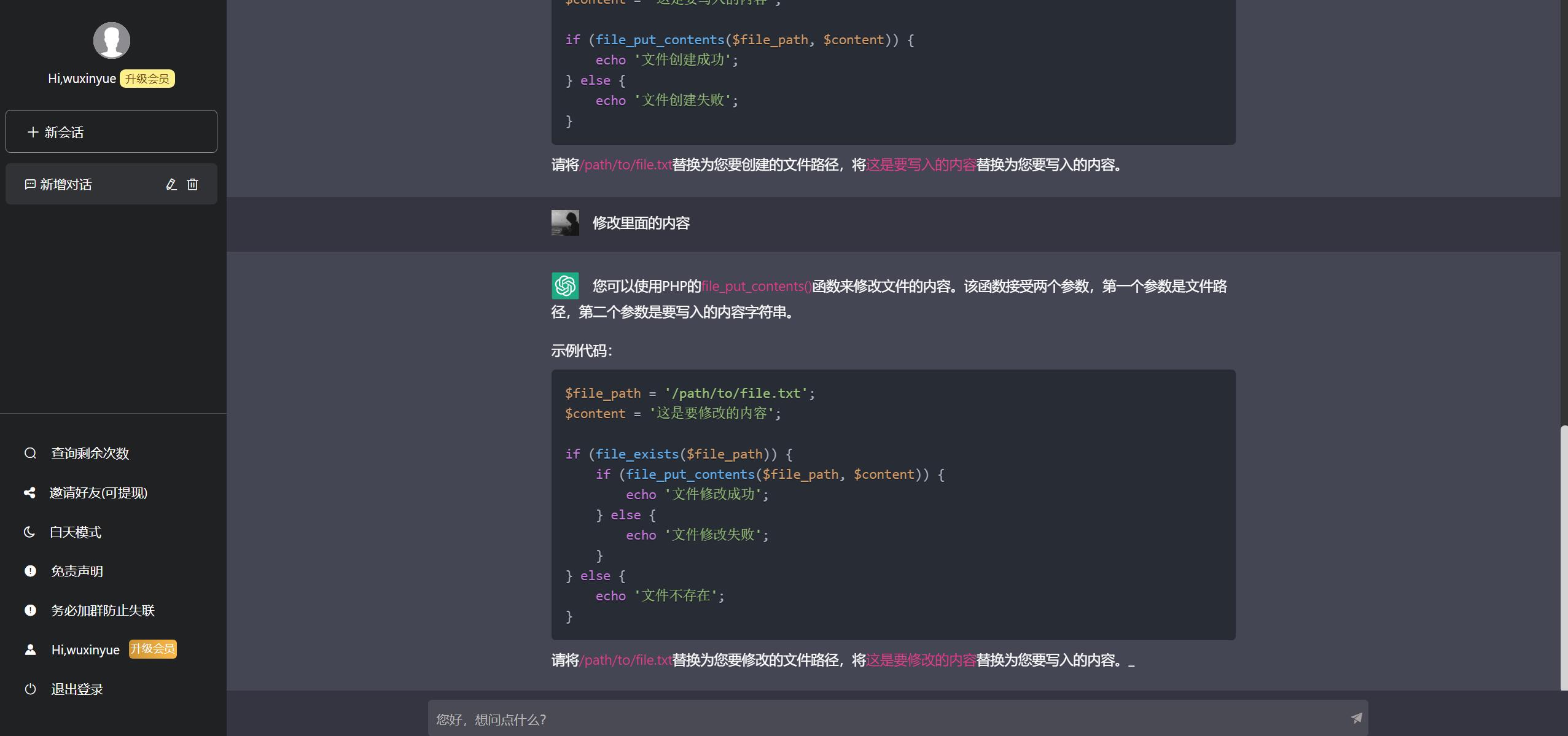
Task: Click the share icon beside 邀请好友
Action: pos(29,492)
